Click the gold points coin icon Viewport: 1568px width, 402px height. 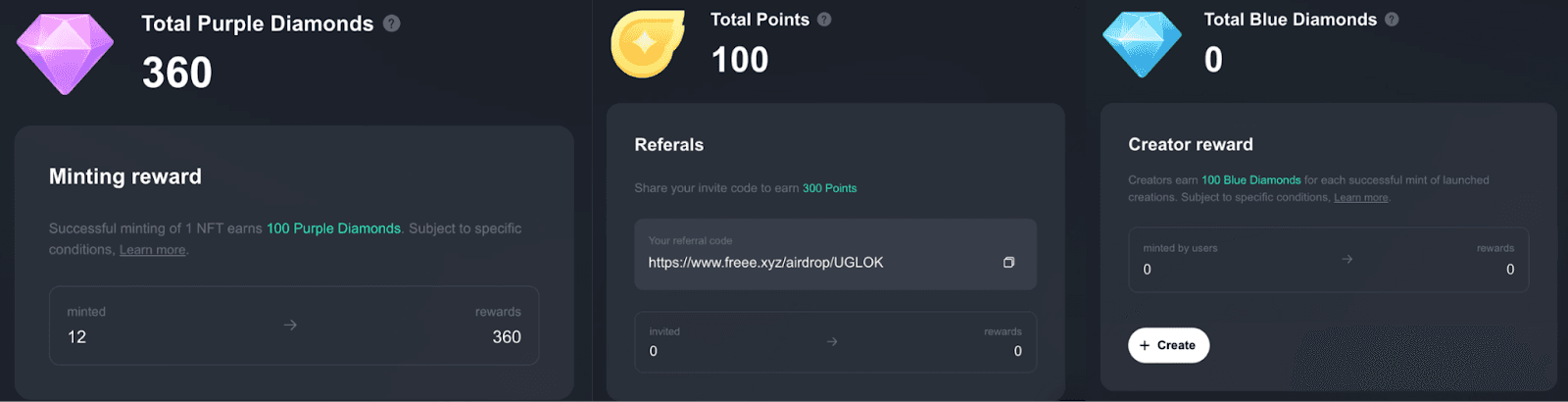(648, 44)
